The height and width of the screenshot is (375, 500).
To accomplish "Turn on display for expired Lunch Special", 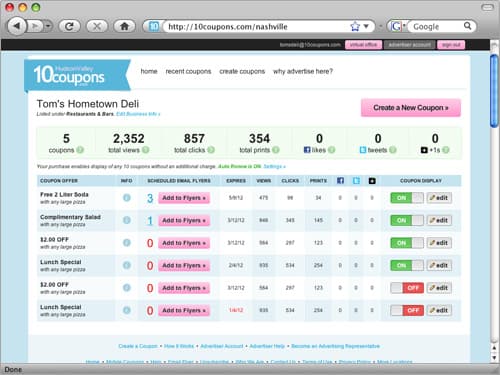I will click(407, 310).
